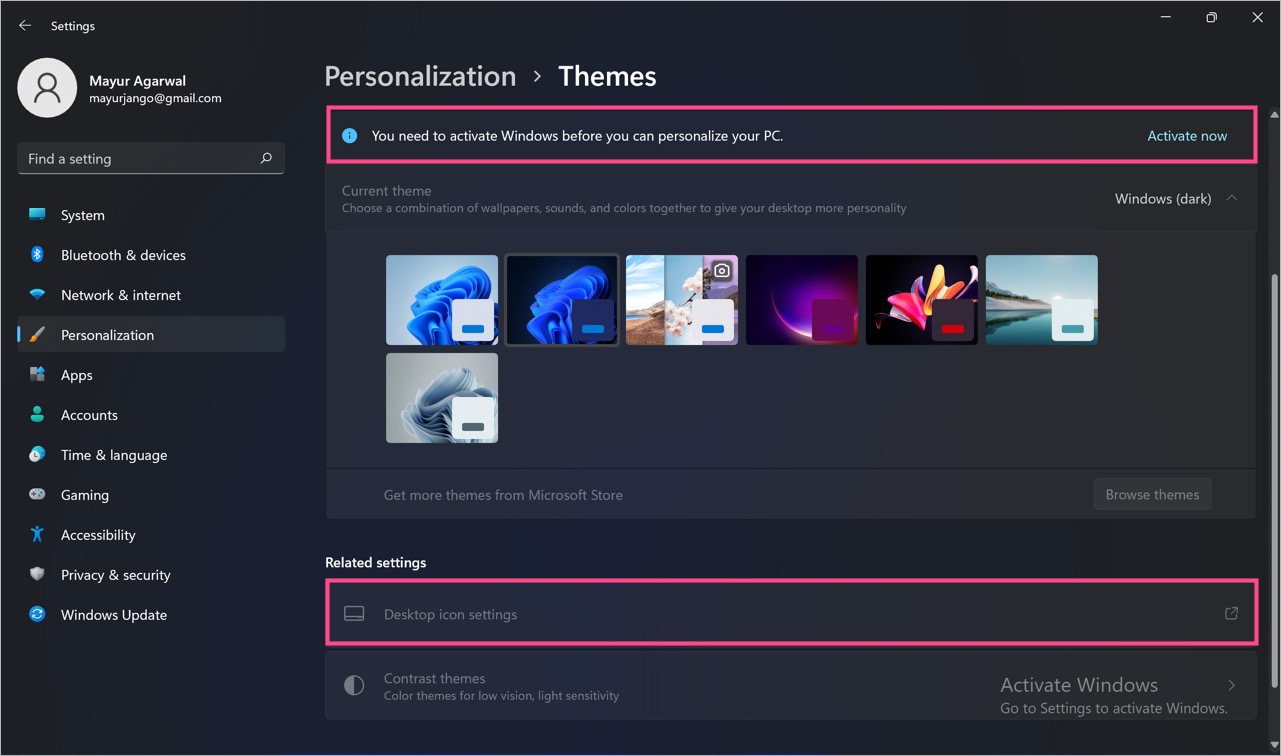Select the Windows light bloom theme
Image resolution: width=1281 pixels, height=756 pixels.
coord(442,300)
